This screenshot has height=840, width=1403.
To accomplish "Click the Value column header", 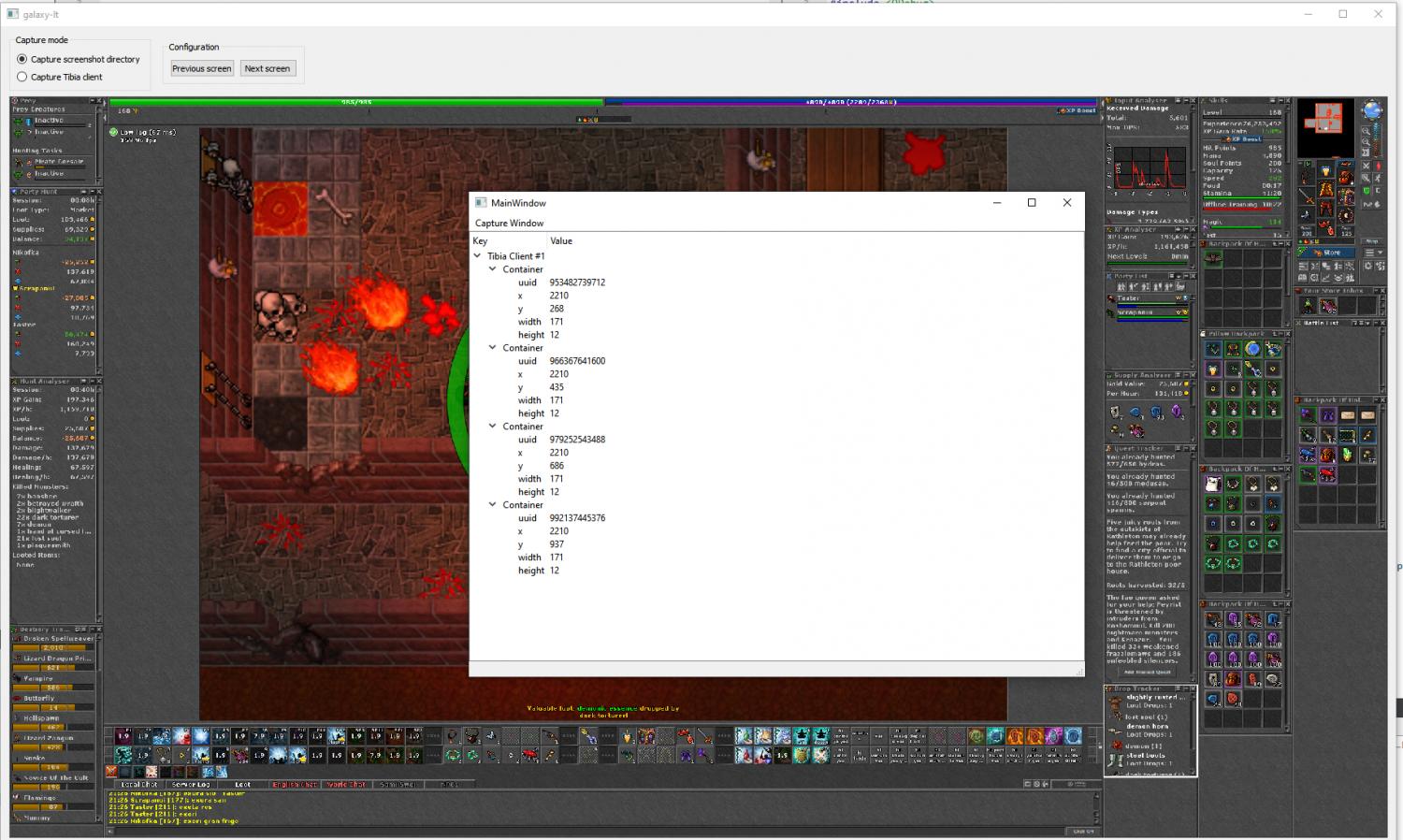I will [561, 240].
